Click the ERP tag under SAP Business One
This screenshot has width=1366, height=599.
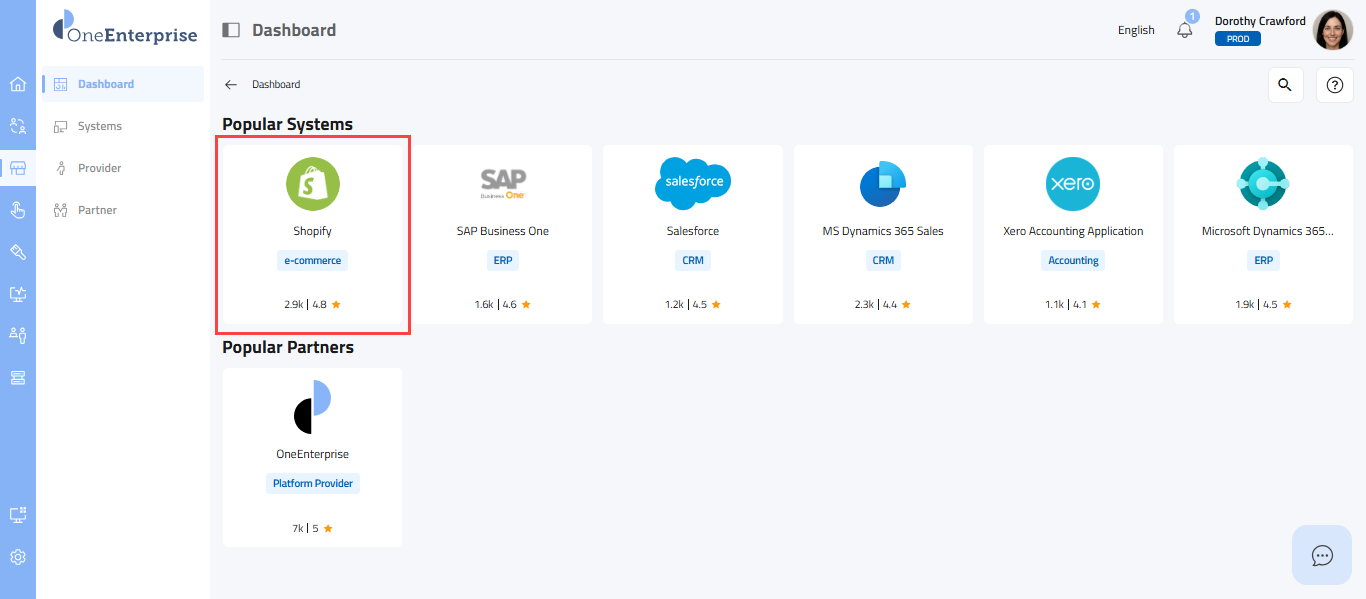pyautogui.click(x=503, y=260)
